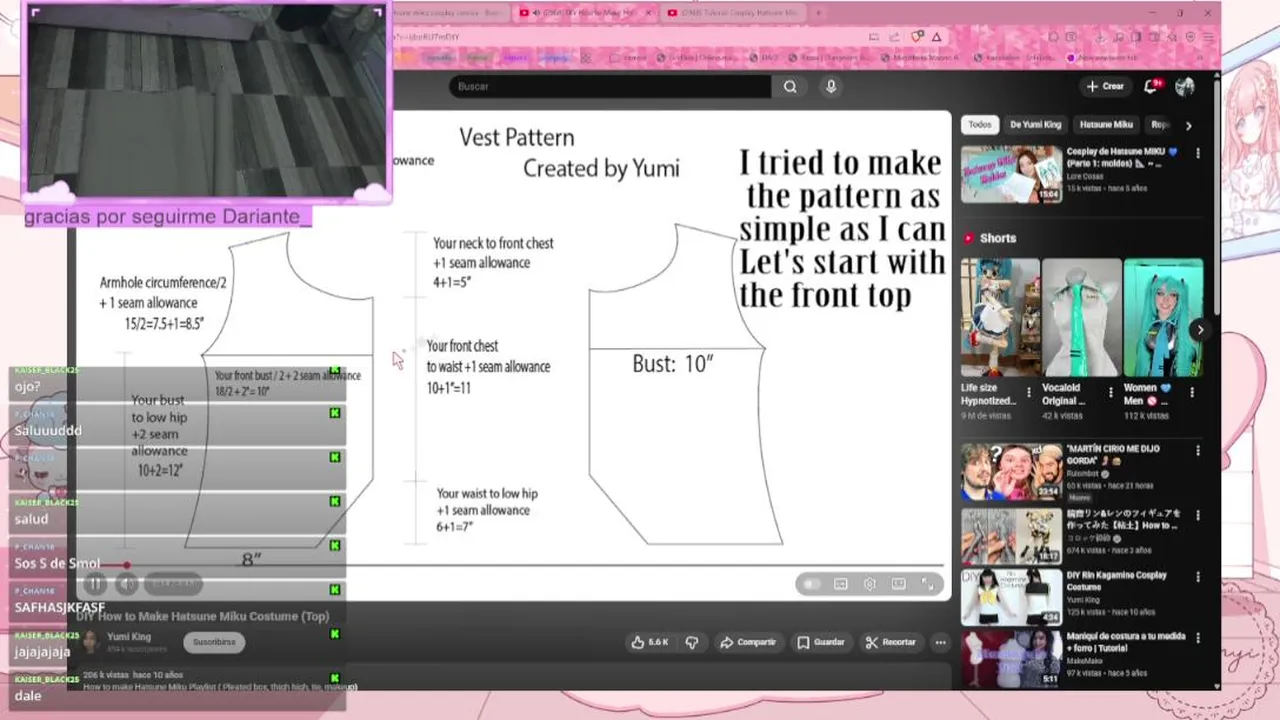Screen dimensions: 1280x720
Task: Open options for the Cosplay de Hatsune MIKU video
Action: tap(1199, 154)
